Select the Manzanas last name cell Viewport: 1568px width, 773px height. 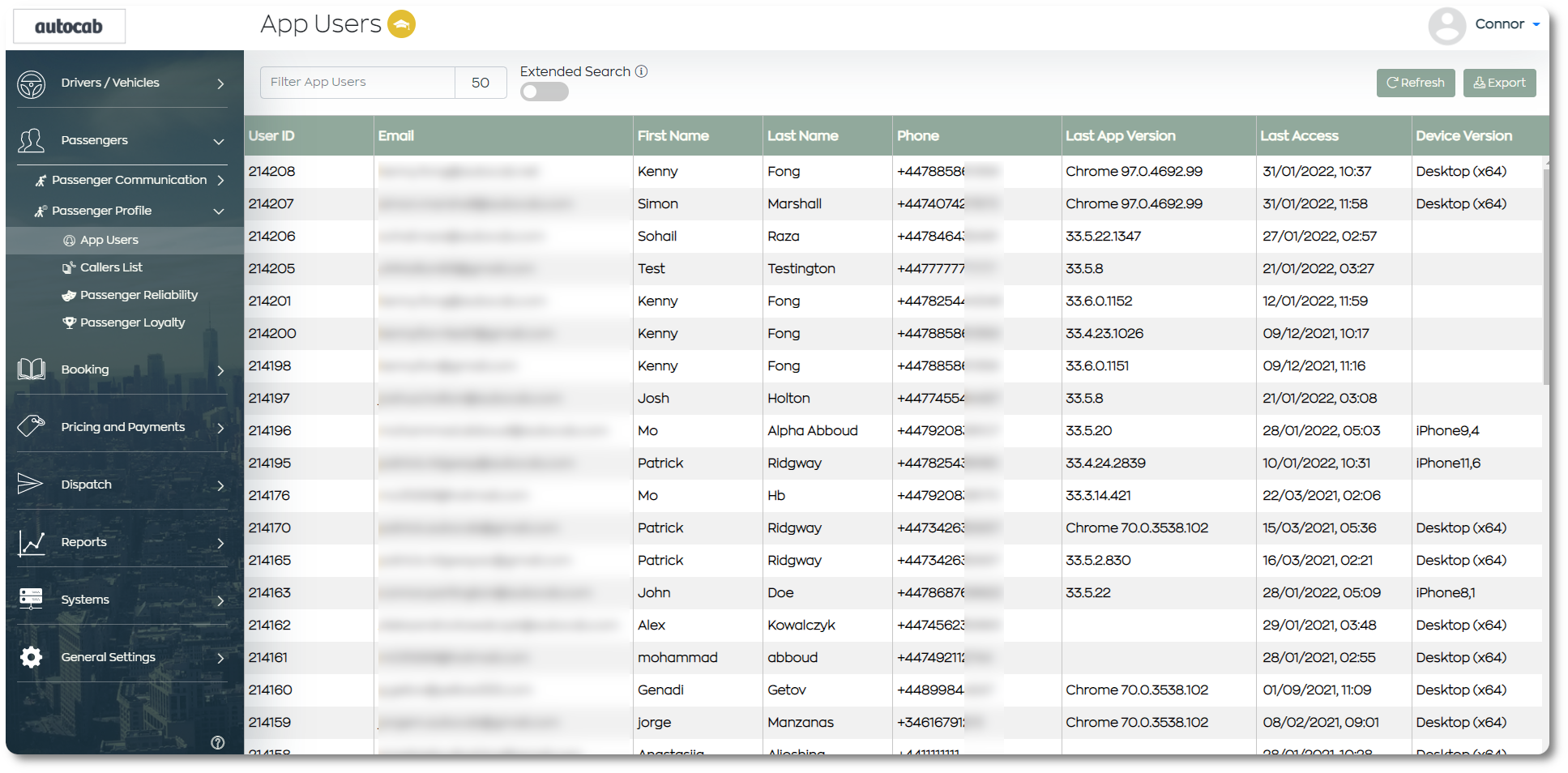point(827,723)
